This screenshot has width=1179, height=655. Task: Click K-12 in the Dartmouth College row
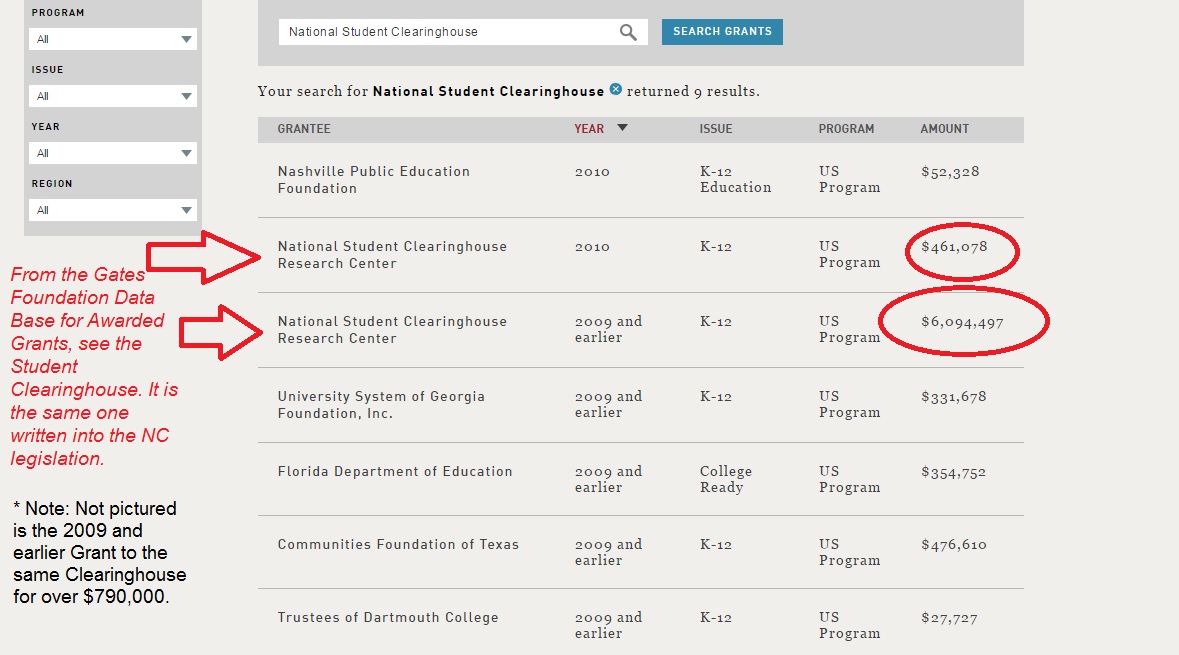(715, 617)
